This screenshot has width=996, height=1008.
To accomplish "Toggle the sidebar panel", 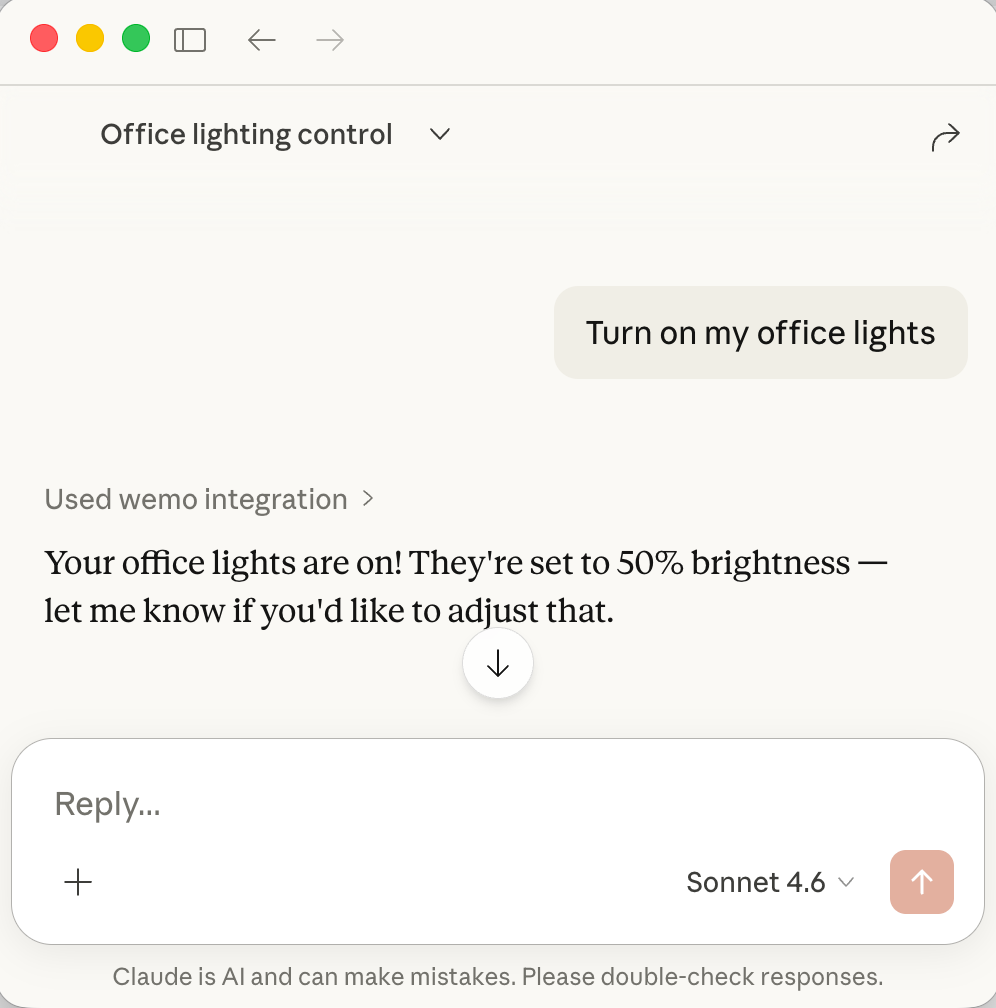I will 189,38.
